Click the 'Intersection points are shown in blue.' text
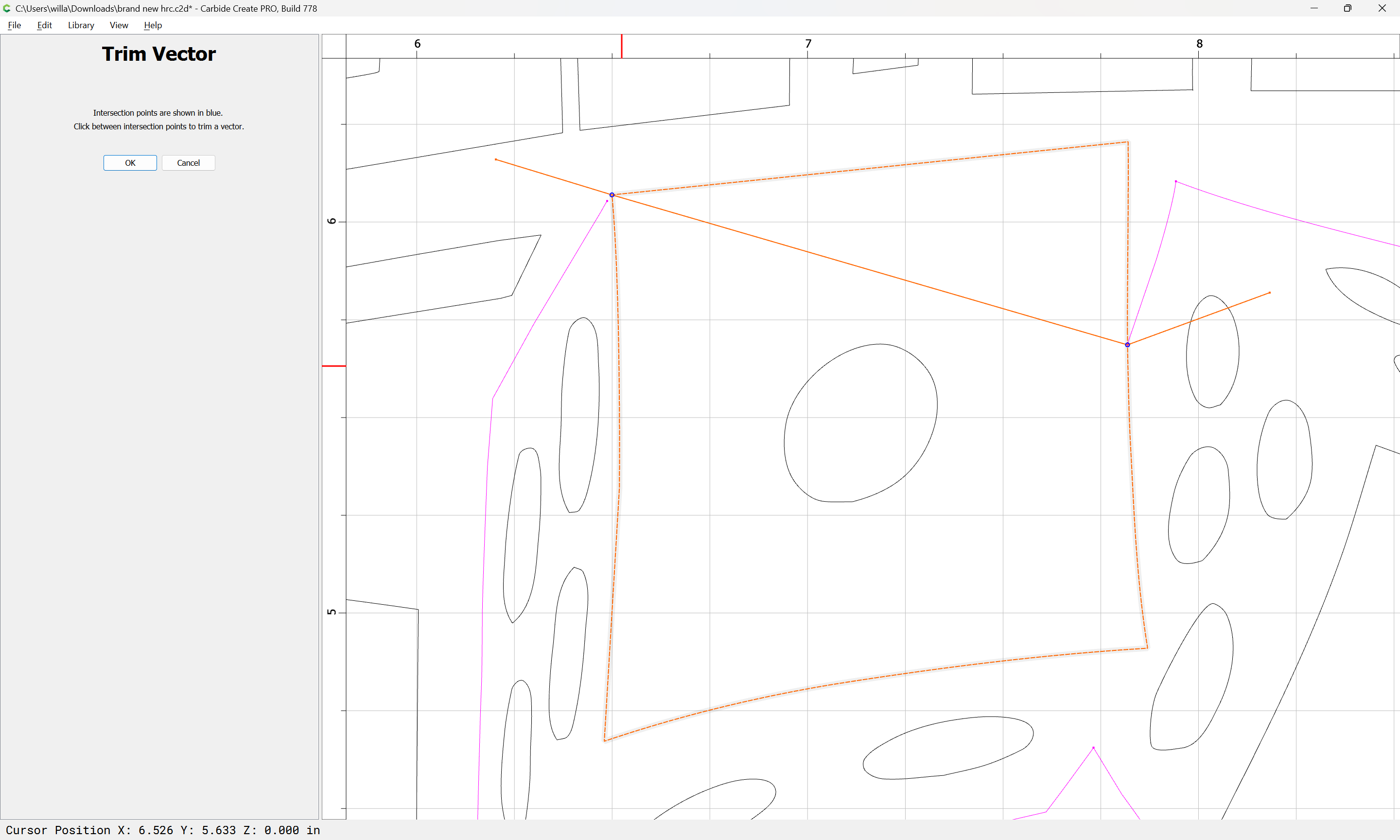 pos(158,113)
